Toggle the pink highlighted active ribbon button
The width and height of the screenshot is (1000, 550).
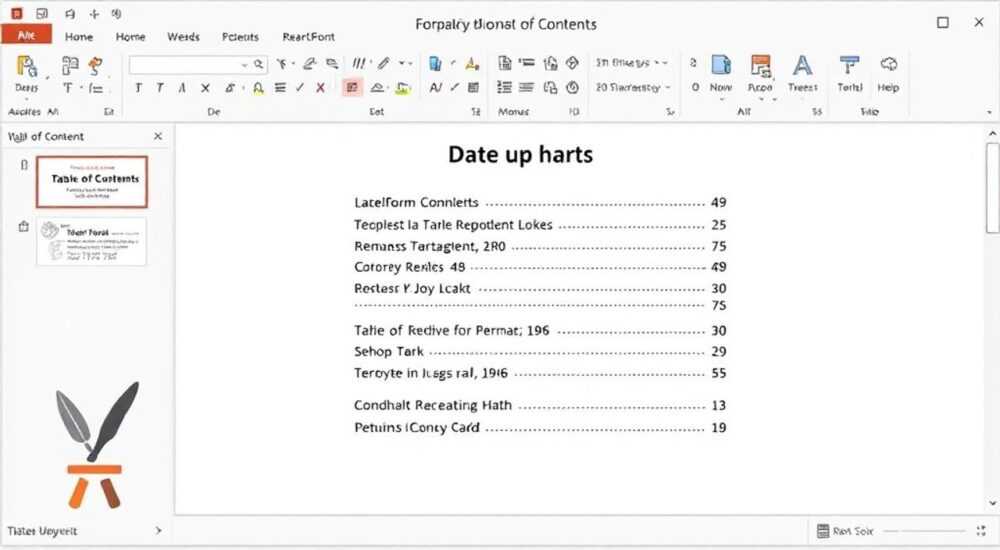353,87
